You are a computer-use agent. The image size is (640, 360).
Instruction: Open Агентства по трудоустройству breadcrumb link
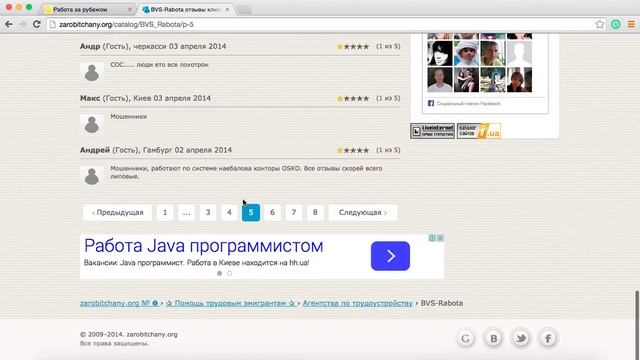pos(358,303)
